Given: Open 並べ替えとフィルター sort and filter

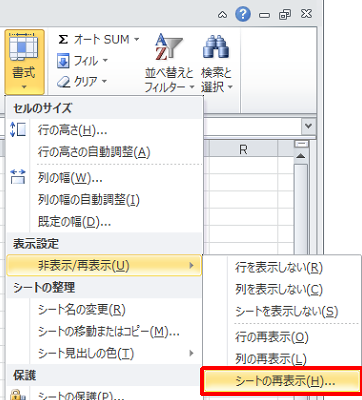Looking at the screenshot, I should pyautogui.click(x=169, y=63).
